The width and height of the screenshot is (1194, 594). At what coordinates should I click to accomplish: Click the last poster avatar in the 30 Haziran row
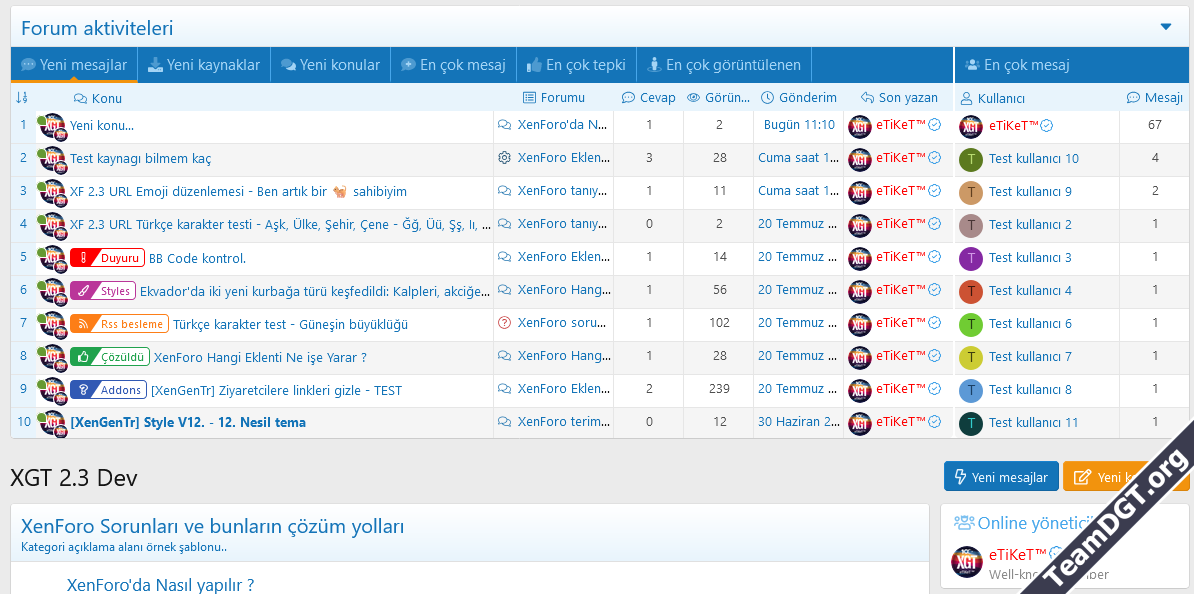[x=860, y=423]
